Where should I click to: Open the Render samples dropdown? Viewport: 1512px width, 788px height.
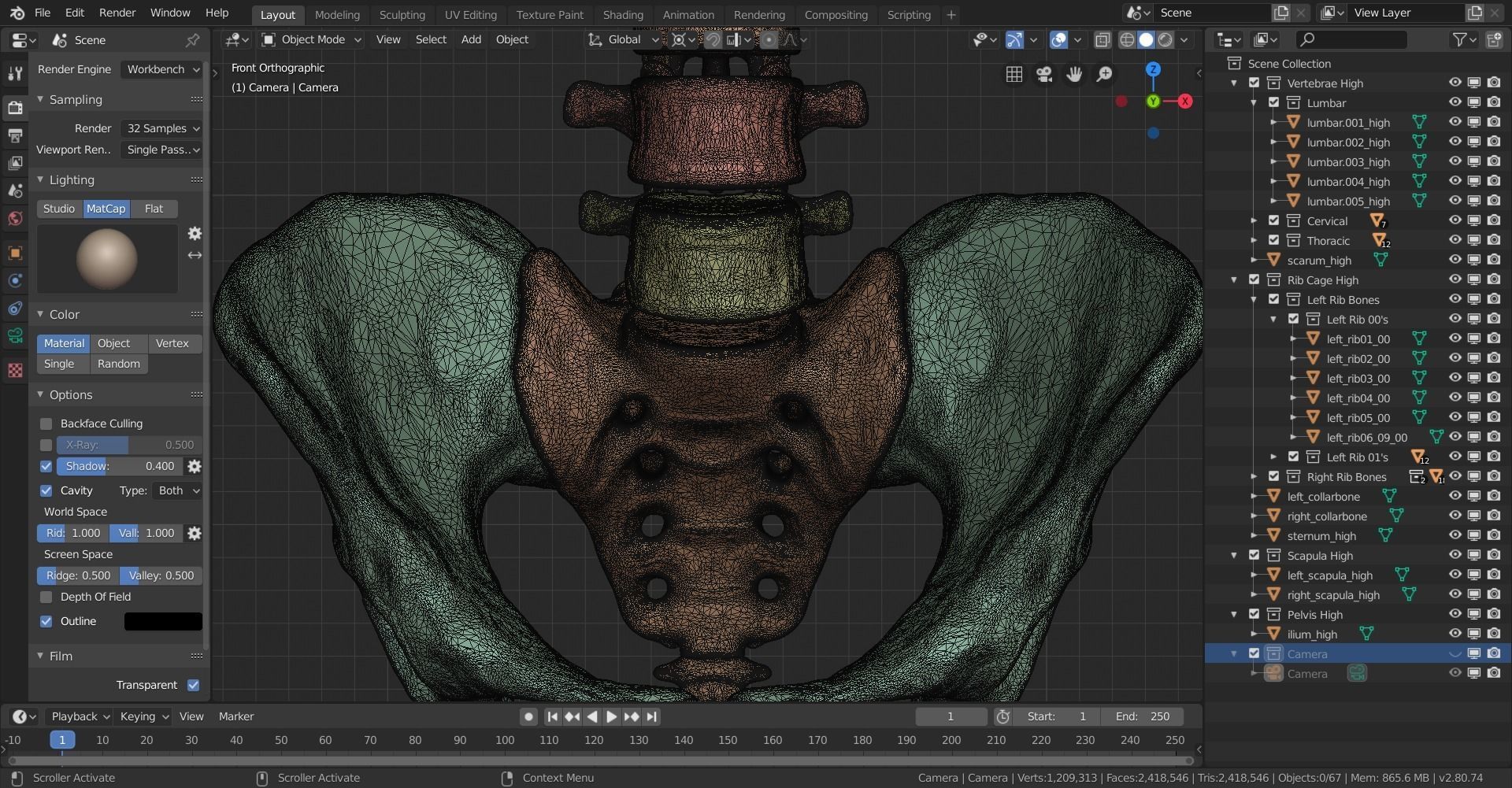[x=163, y=128]
